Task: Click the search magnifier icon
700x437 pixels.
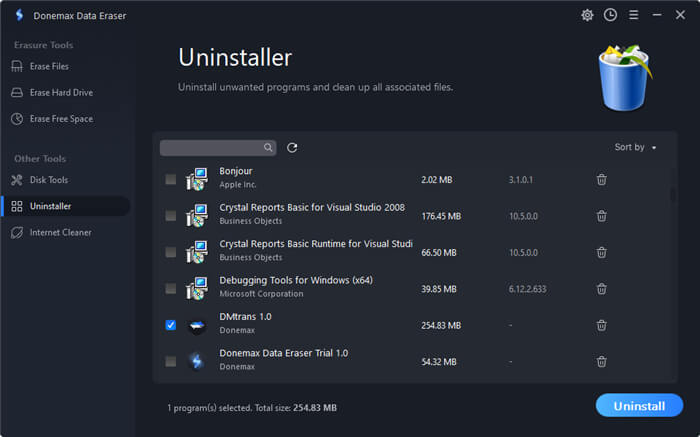Action: 268,147
